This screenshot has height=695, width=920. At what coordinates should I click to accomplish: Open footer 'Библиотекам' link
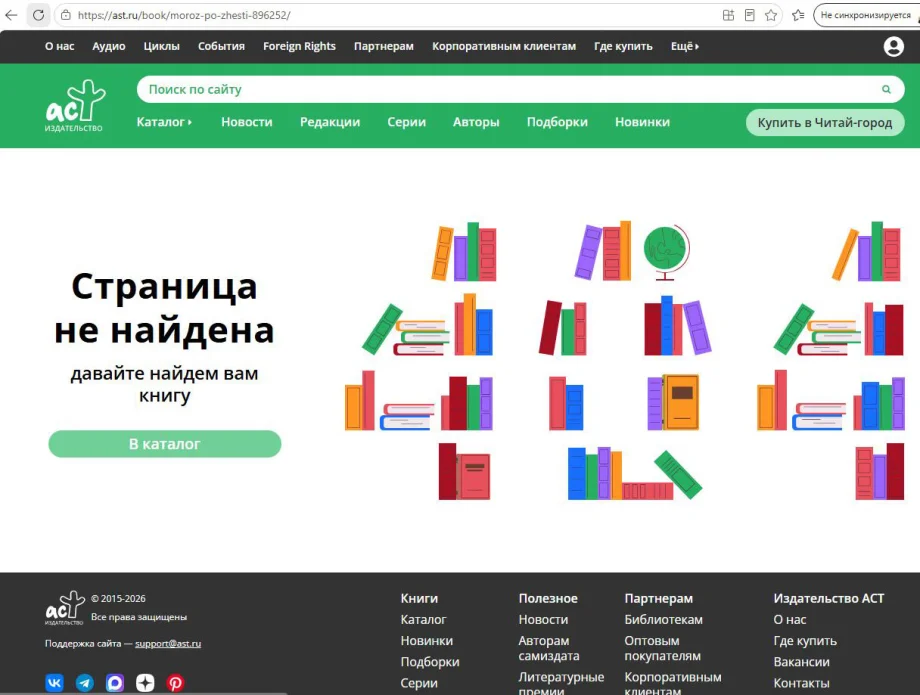(663, 619)
